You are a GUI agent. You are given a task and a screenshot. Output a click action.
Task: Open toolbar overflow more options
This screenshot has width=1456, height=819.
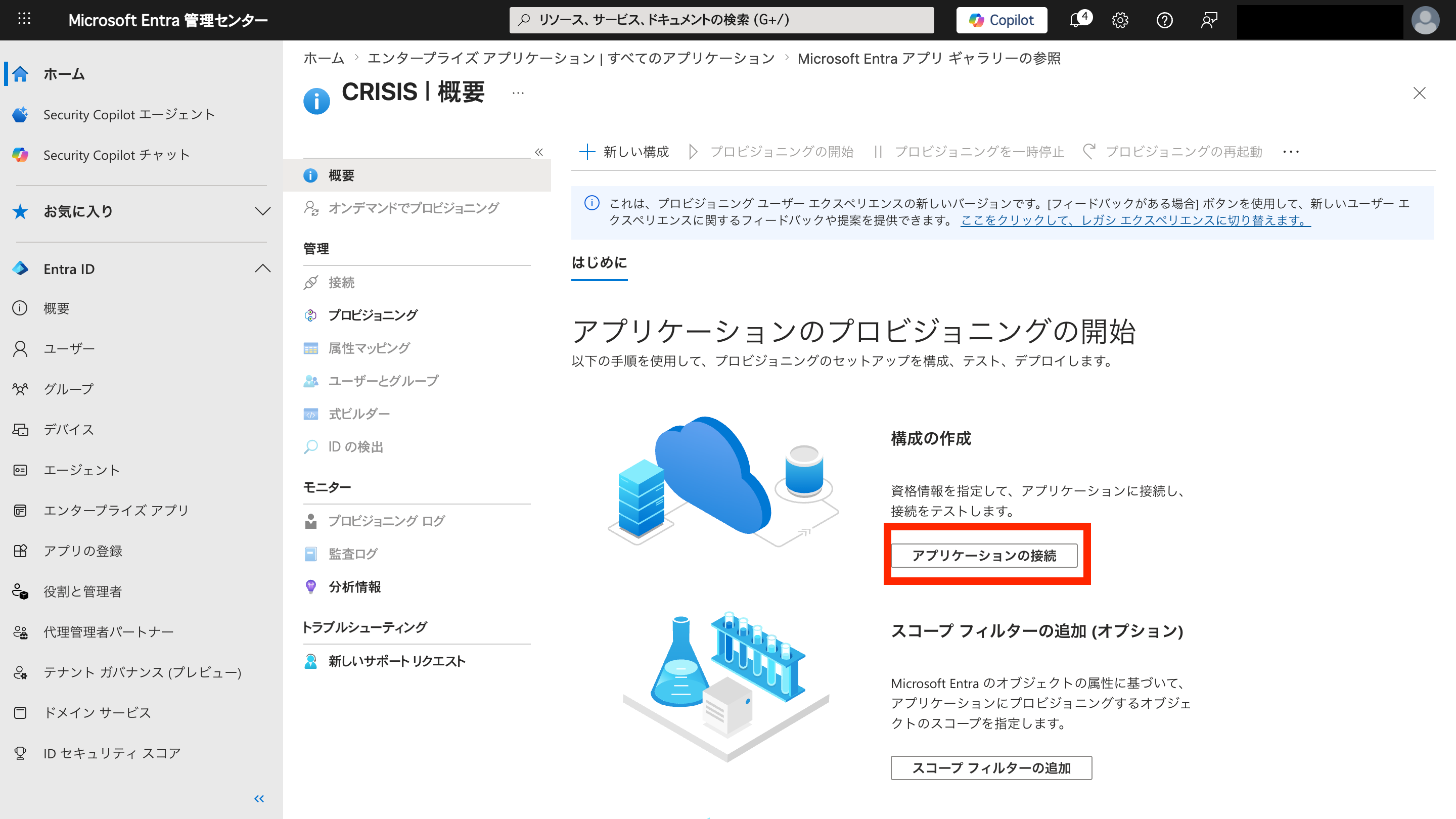point(1291,152)
